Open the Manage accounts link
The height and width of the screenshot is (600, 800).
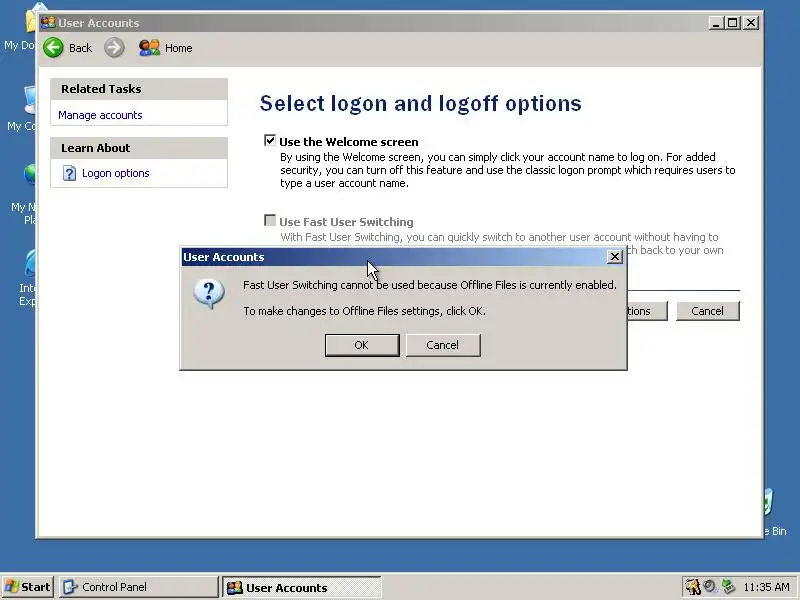point(100,115)
